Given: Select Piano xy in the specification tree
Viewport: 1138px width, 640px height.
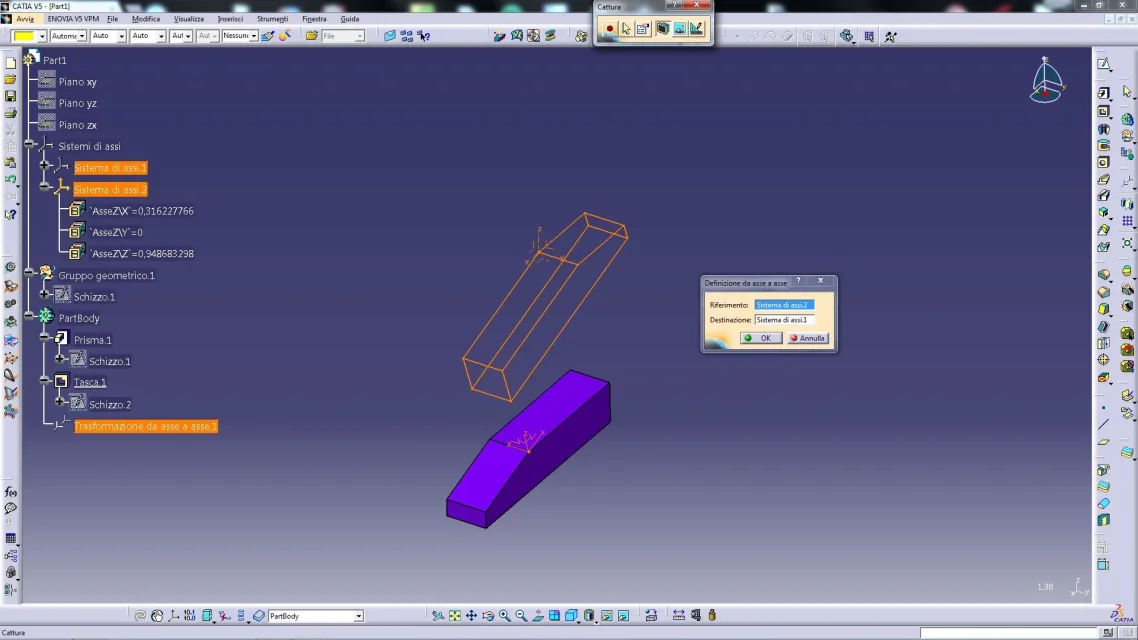Looking at the screenshot, I should tap(78, 82).
